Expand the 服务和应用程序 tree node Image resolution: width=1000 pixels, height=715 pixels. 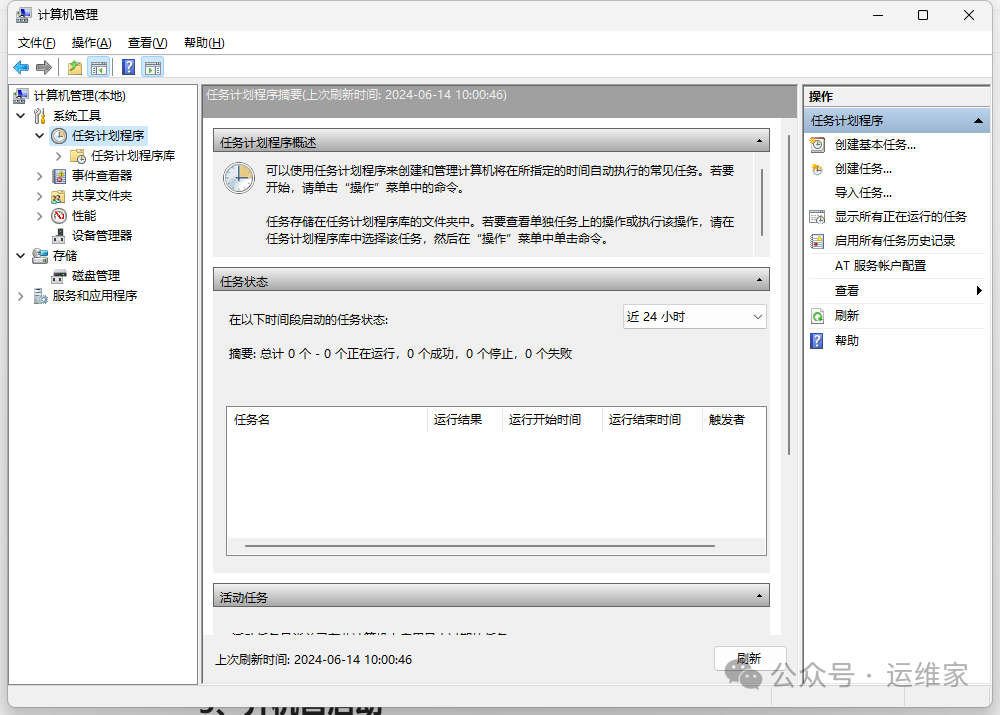[x=20, y=296]
